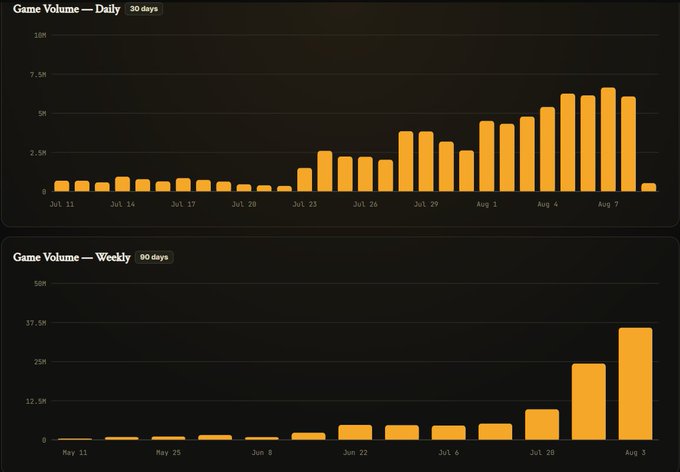680x472 pixels.
Task: Click the 'Jun 22' x-axis label
Action: coord(355,452)
